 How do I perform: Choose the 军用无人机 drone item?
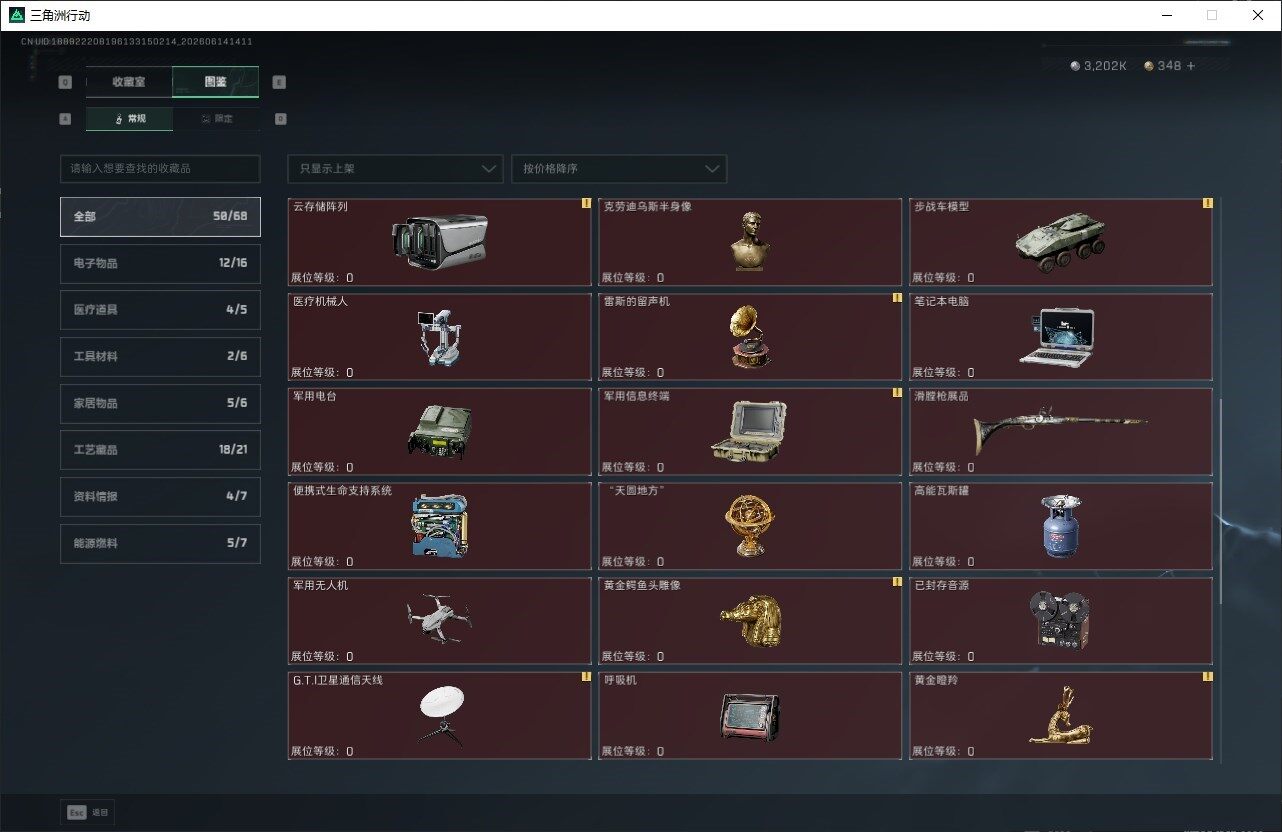440,621
